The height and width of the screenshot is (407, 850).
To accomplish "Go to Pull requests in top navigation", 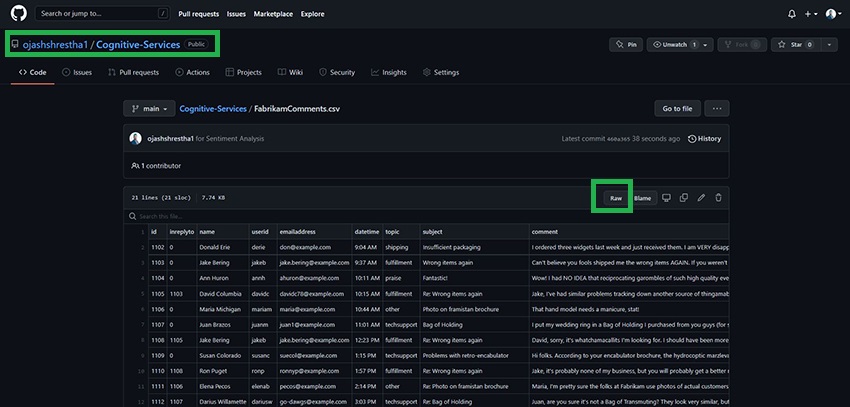I will tap(200, 14).
